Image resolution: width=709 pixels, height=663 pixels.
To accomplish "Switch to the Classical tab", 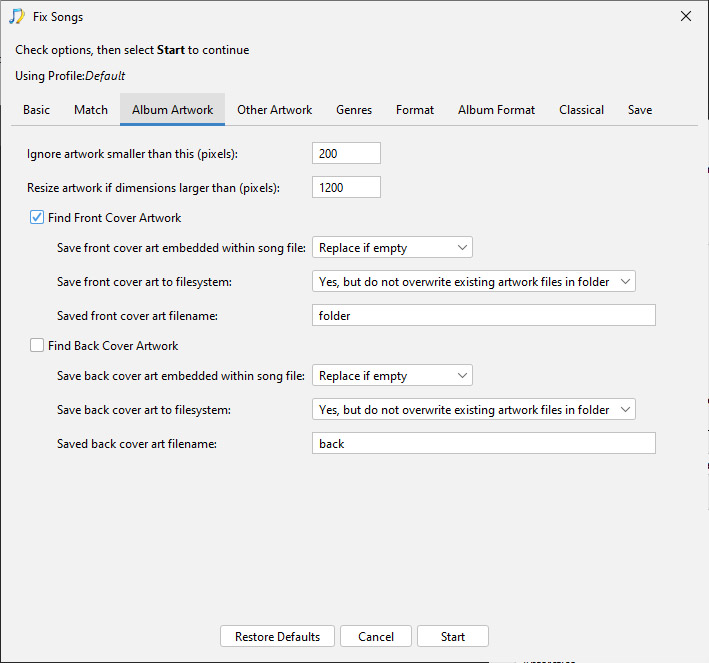I will point(581,110).
